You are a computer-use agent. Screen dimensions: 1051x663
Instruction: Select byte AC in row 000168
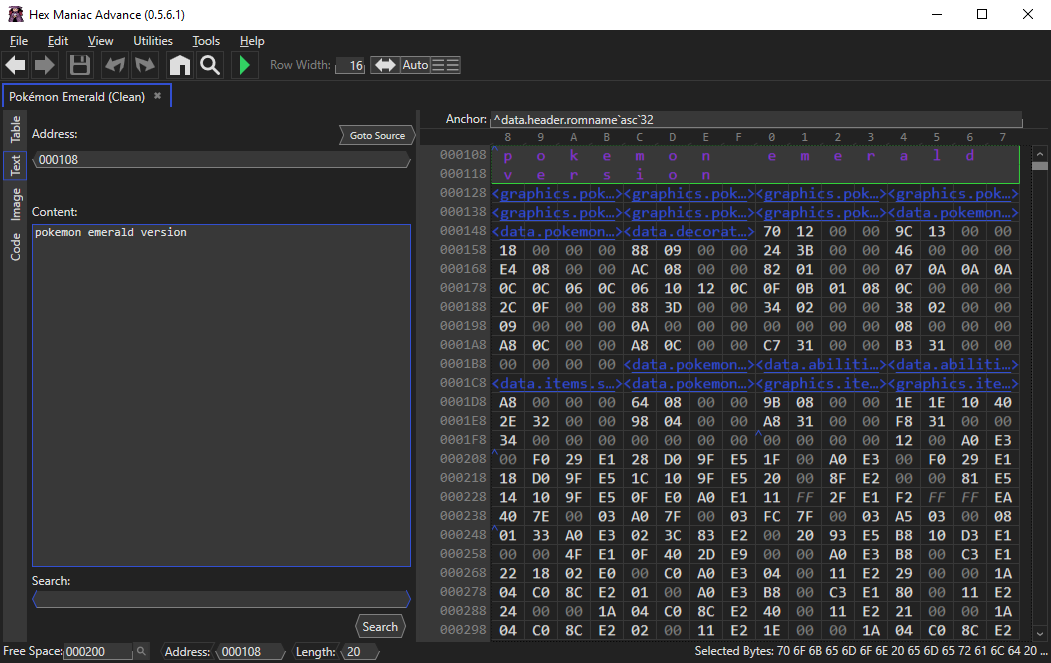pyautogui.click(x=639, y=269)
